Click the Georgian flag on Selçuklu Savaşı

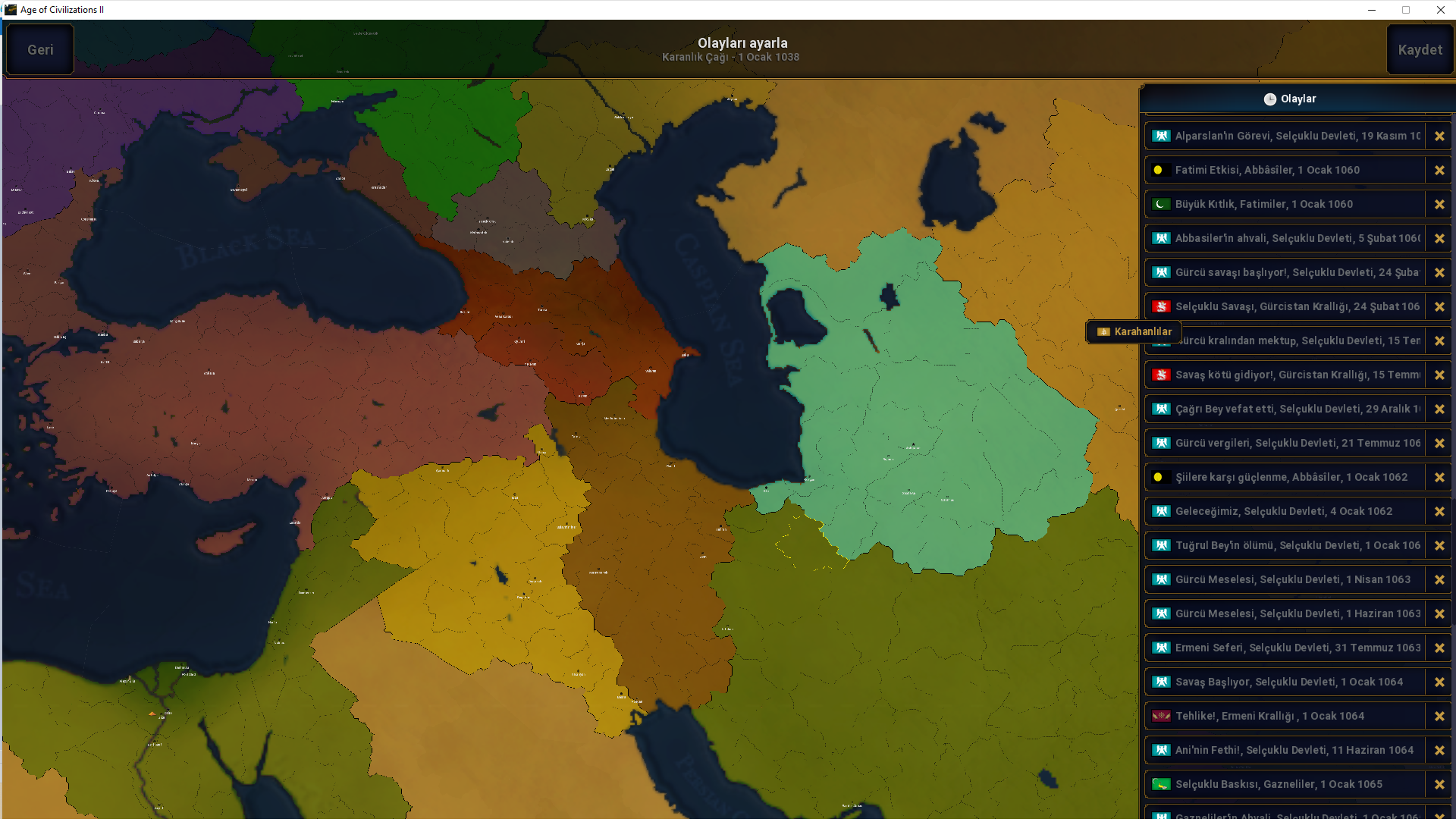(1160, 306)
